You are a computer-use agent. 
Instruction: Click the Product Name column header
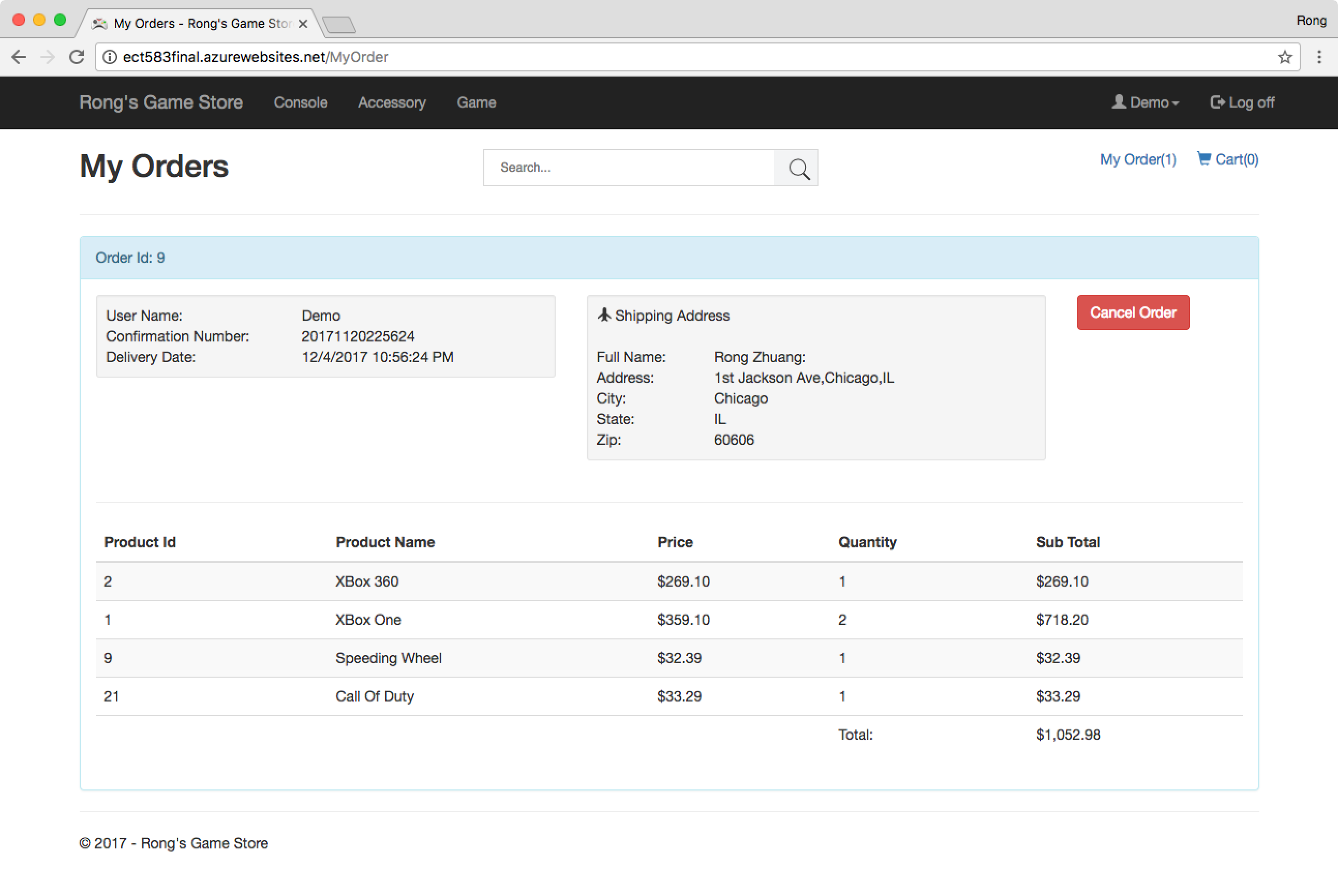click(x=385, y=542)
